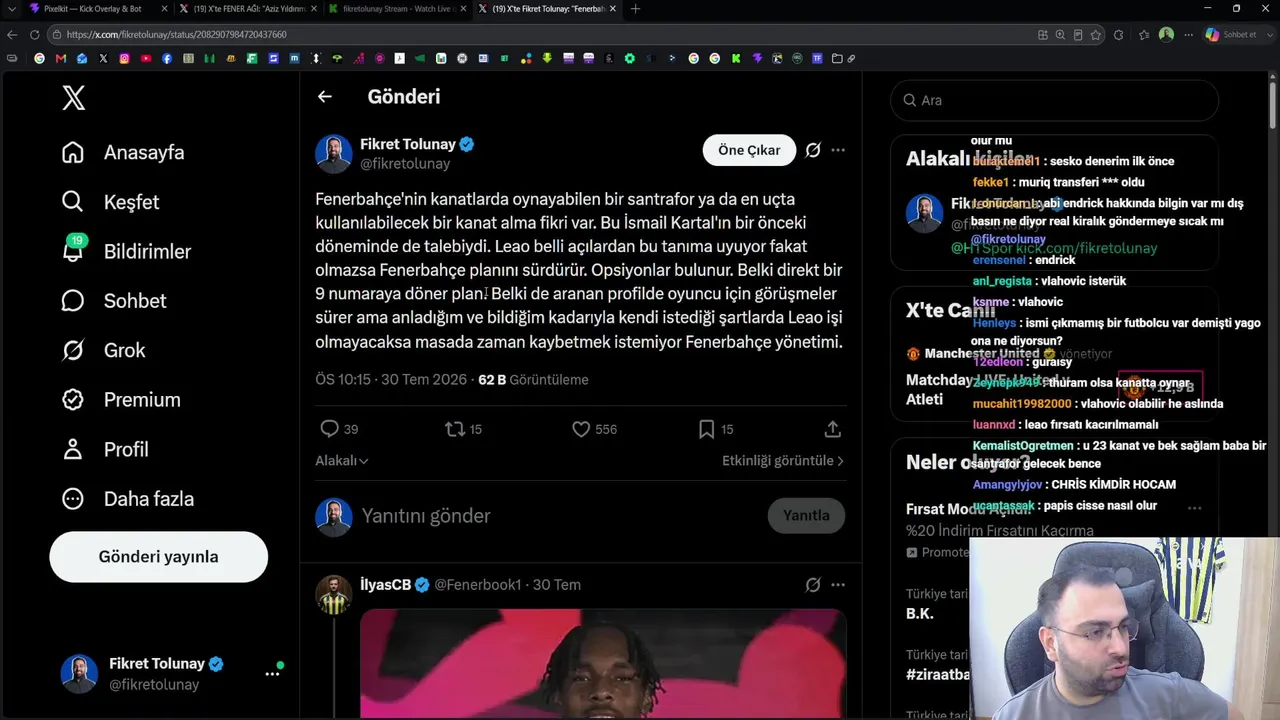Open Premium verified badge icon
1280x720 pixels.
click(x=73, y=400)
